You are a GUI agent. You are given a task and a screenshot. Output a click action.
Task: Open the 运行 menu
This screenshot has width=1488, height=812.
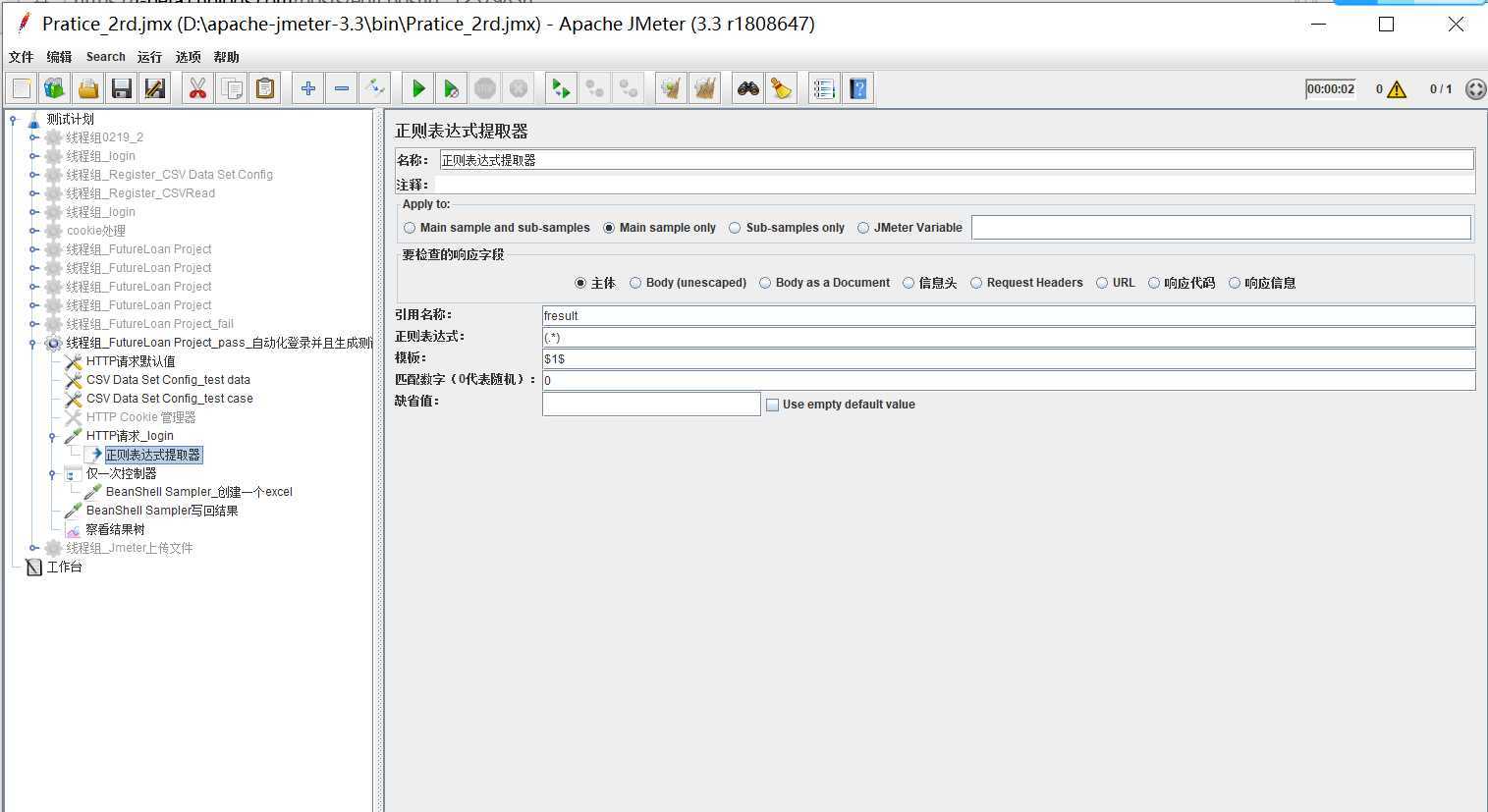[149, 57]
